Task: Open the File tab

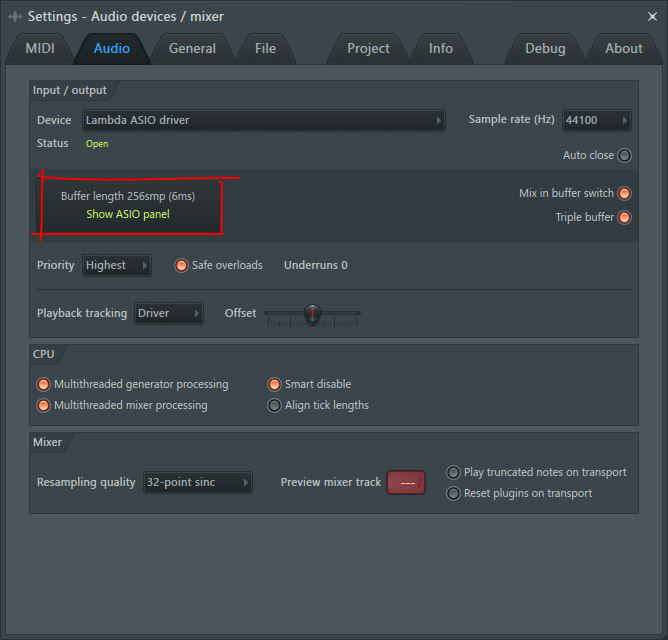Action: (265, 49)
